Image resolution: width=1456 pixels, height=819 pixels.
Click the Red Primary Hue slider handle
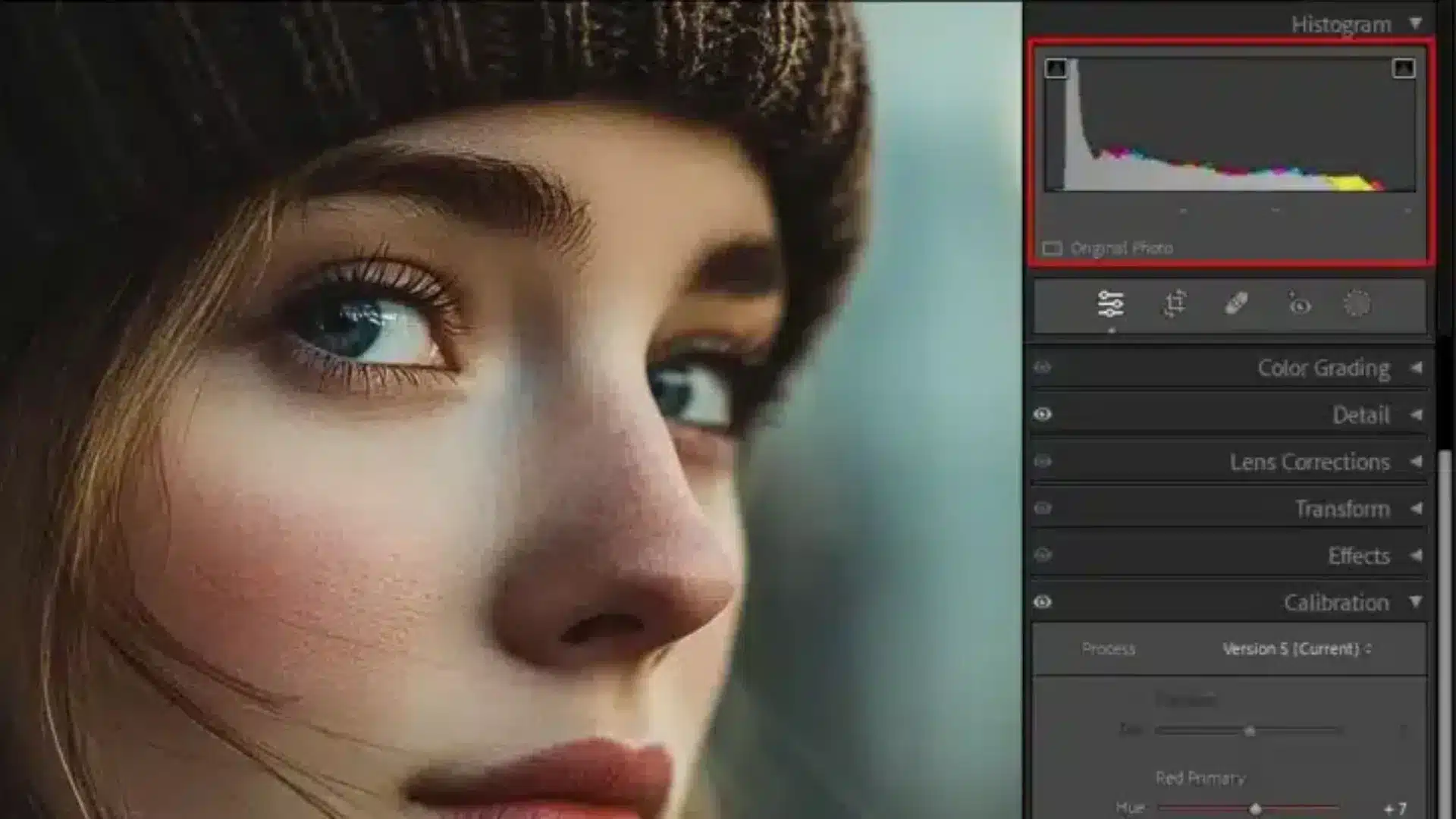pos(1256,809)
